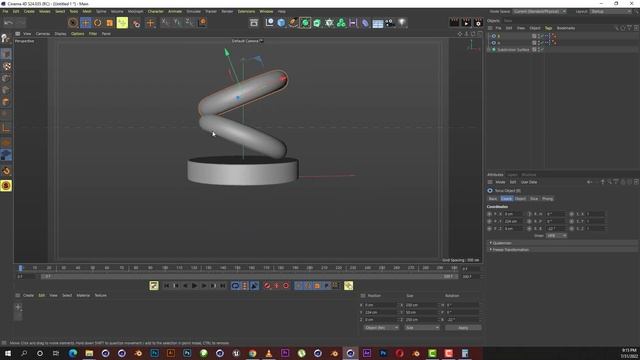Click the Light object icon
The height and width of the screenshot is (360, 640).
[402, 23]
